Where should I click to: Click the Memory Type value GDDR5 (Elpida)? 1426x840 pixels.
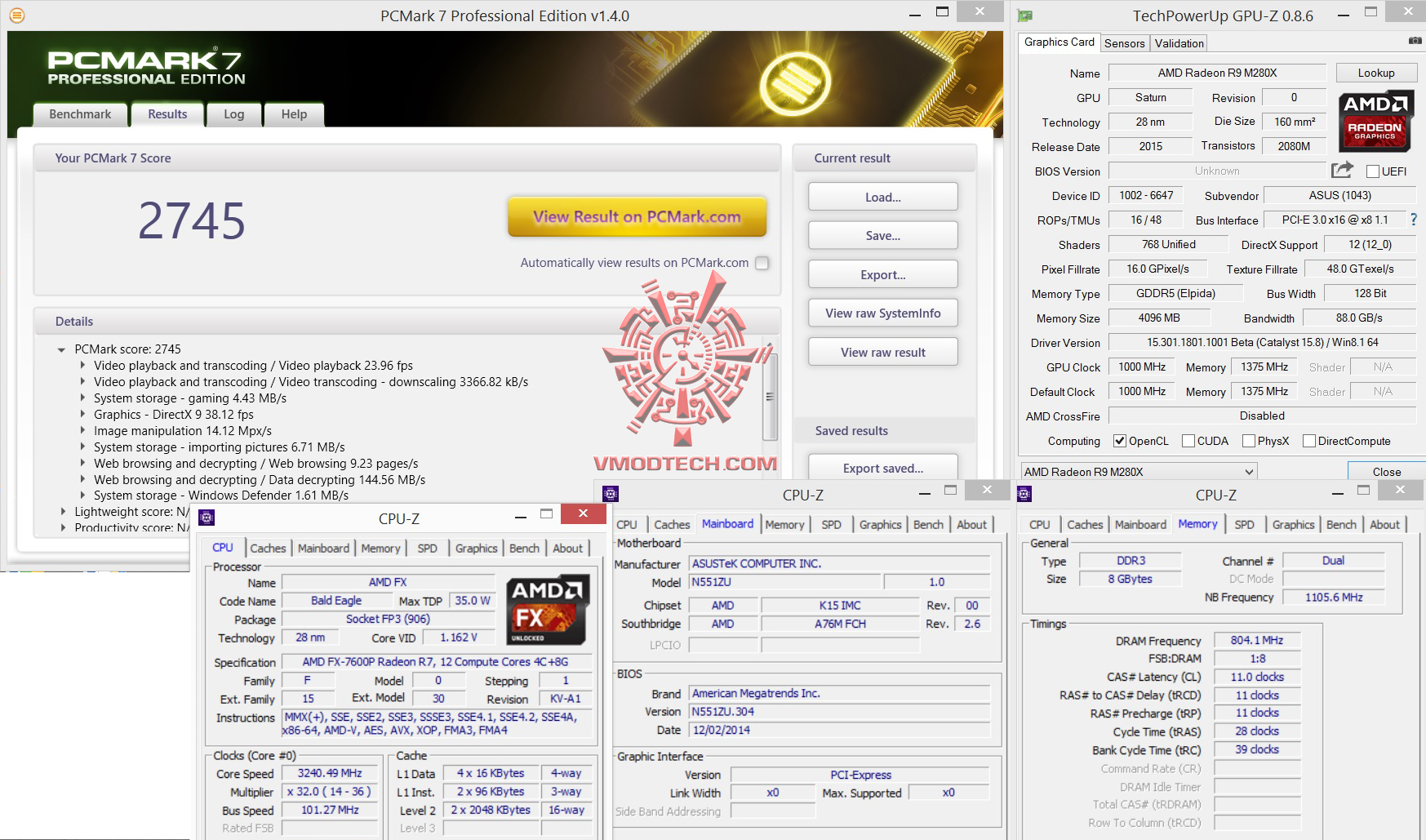[1175, 293]
